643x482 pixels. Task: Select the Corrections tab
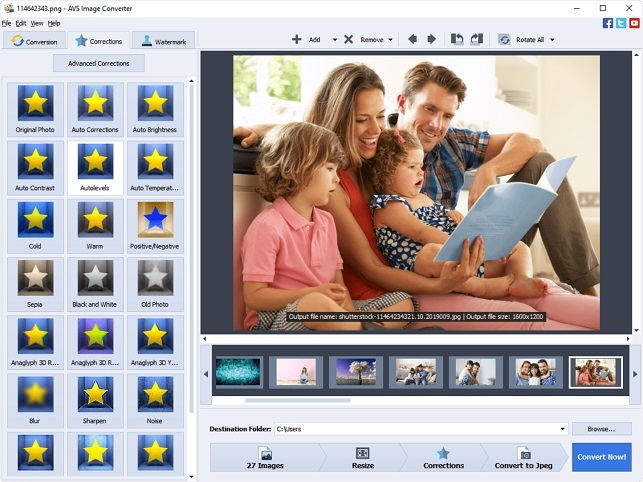coord(98,41)
